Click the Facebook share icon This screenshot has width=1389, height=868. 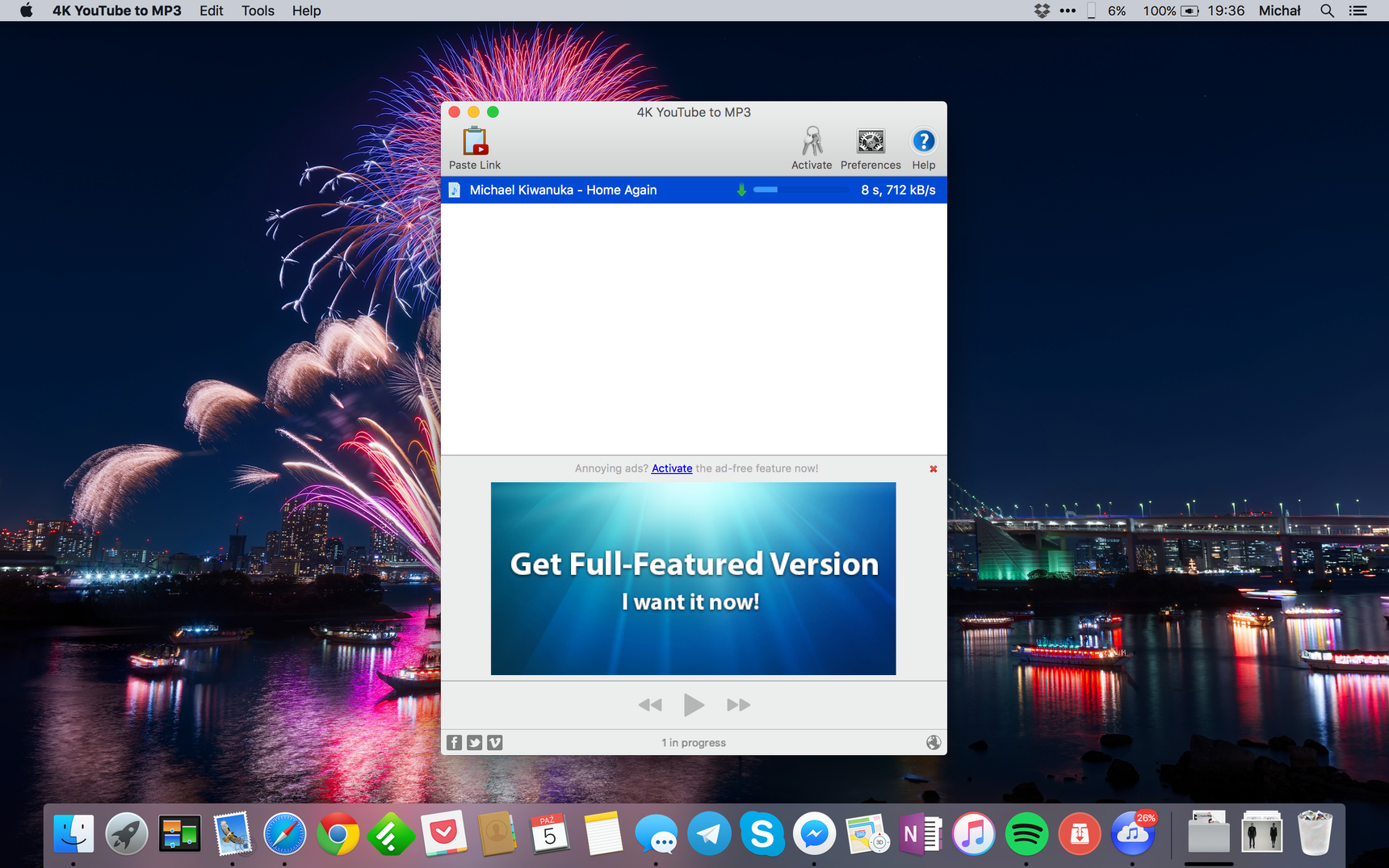click(455, 742)
